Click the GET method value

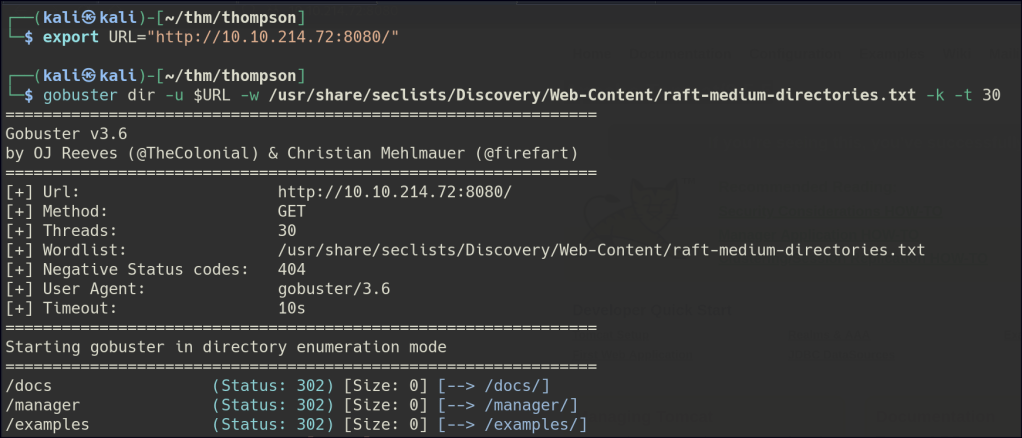[292, 211]
